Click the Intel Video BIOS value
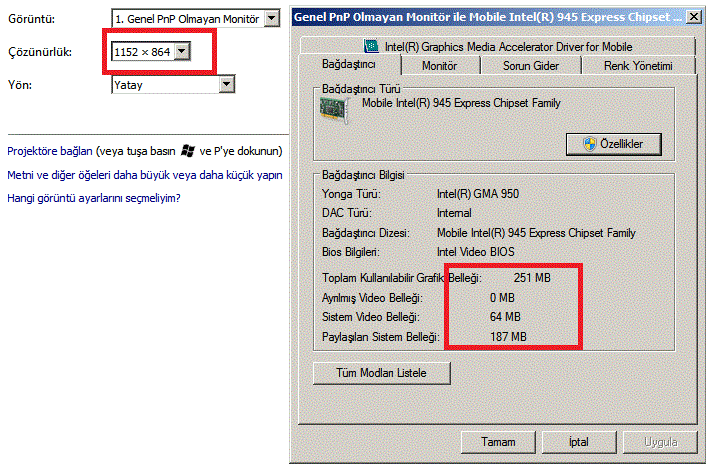Viewport: 706px width, 464px height. 475,252
